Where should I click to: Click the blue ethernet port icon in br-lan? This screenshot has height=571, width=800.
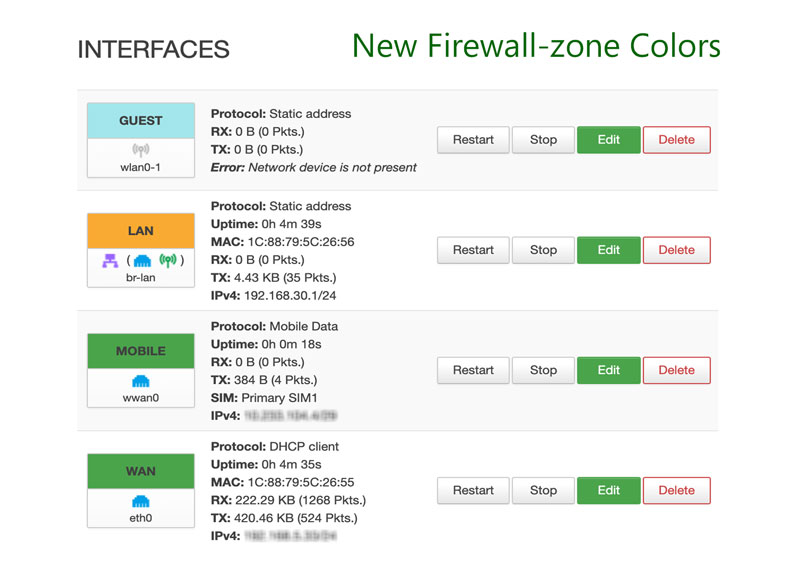142,261
